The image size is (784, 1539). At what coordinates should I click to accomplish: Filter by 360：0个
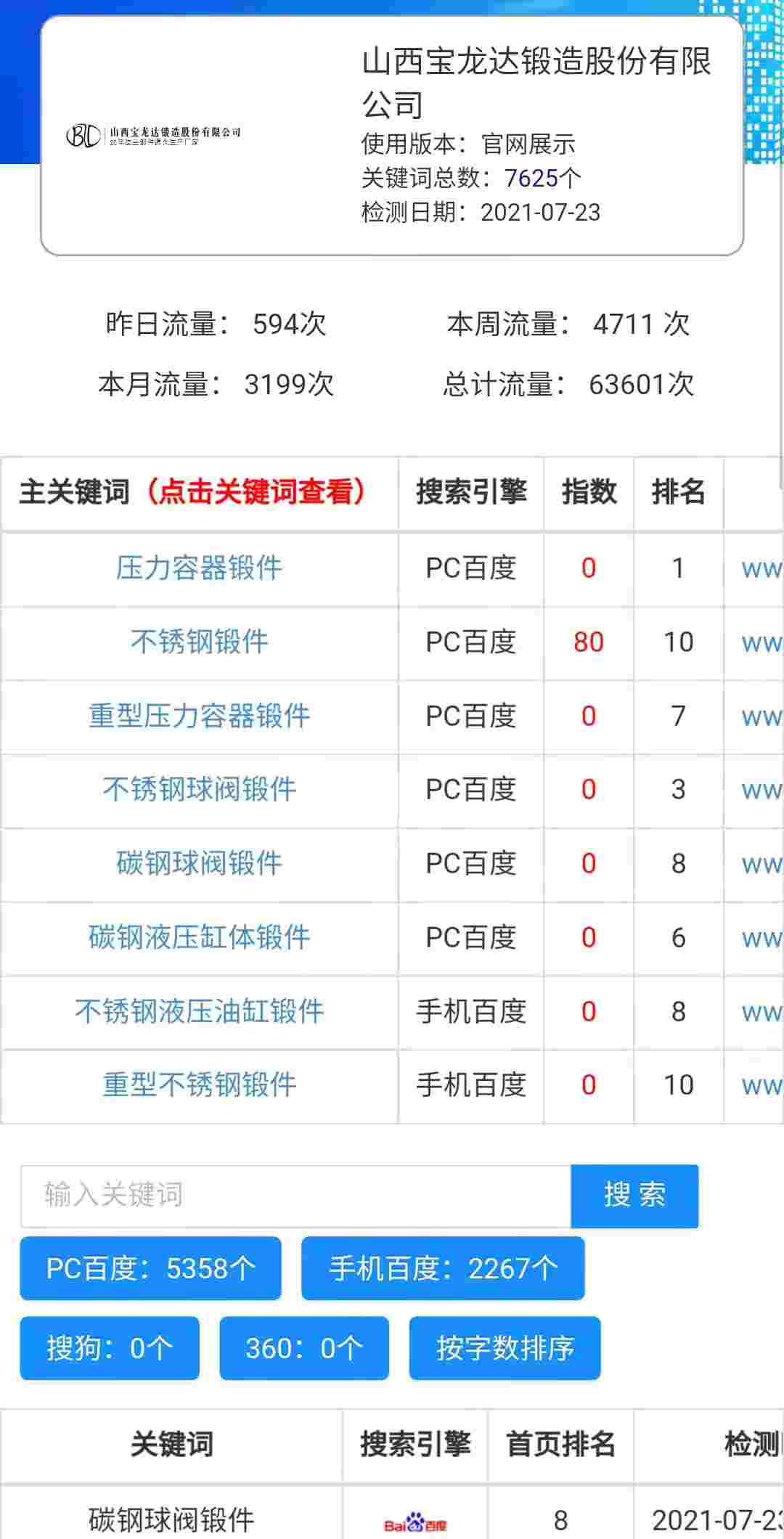tap(304, 1348)
